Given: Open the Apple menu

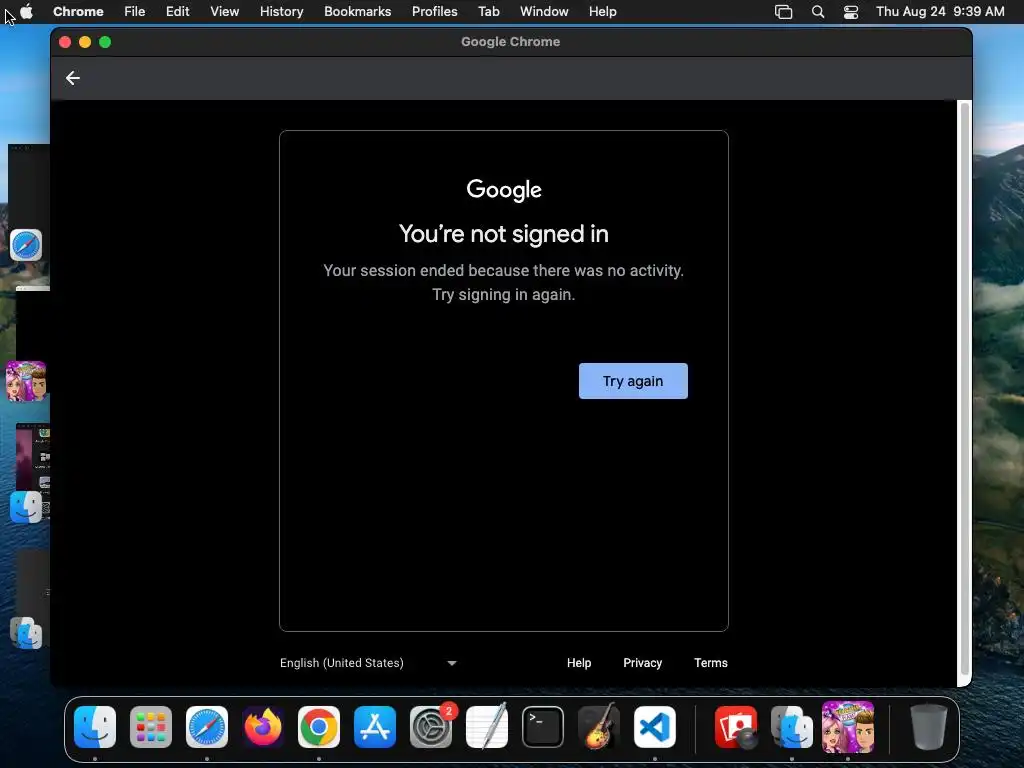Looking at the screenshot, I should [x=27, y=12].
